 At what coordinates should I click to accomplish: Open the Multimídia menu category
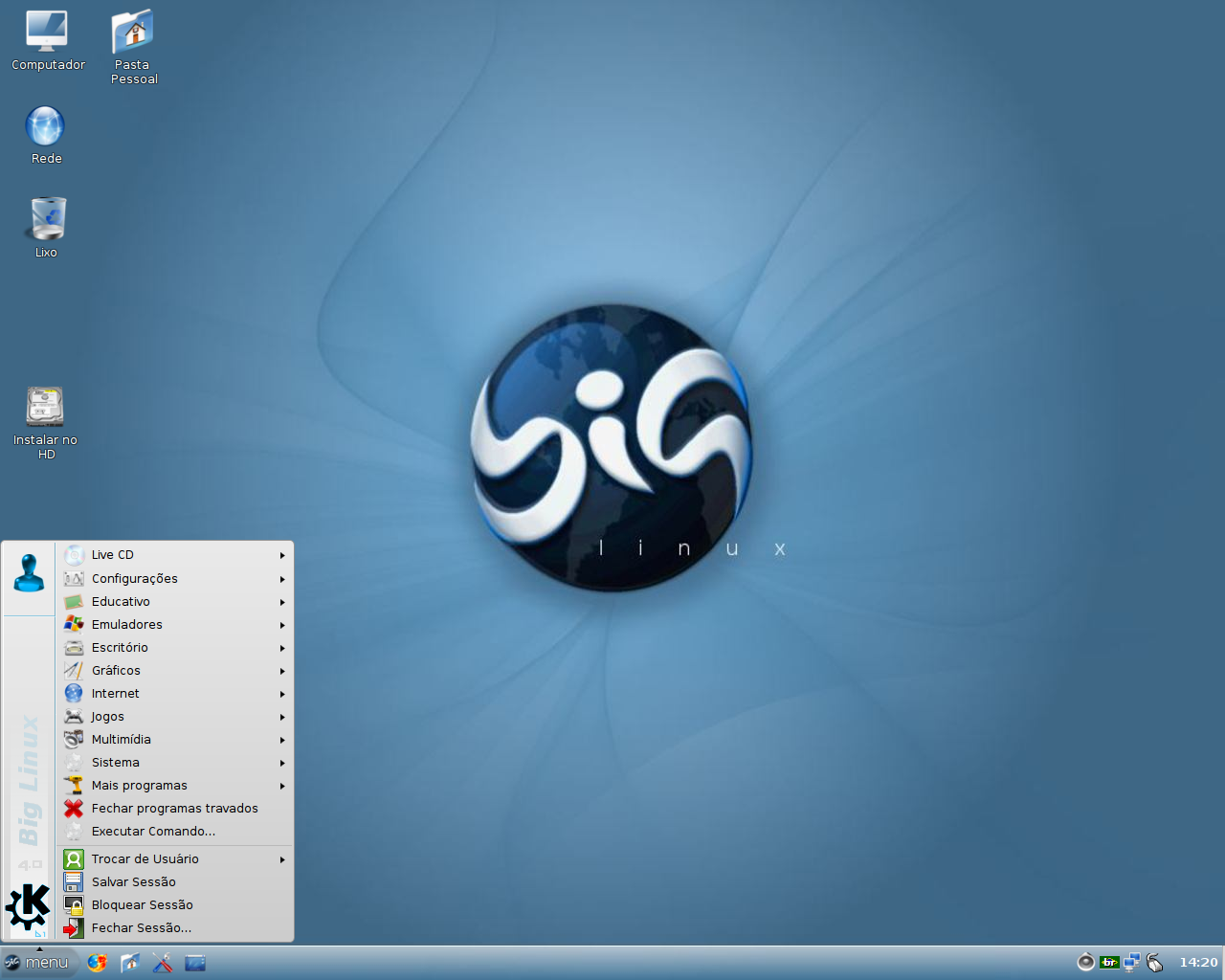tap(175, 740)
